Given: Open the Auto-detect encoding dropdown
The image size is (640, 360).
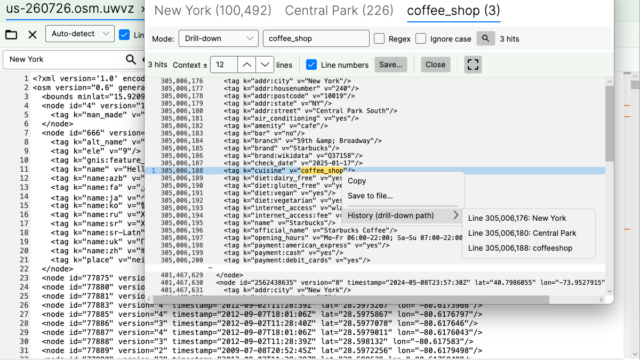Looking at the screenshot, I should [80, 33].
